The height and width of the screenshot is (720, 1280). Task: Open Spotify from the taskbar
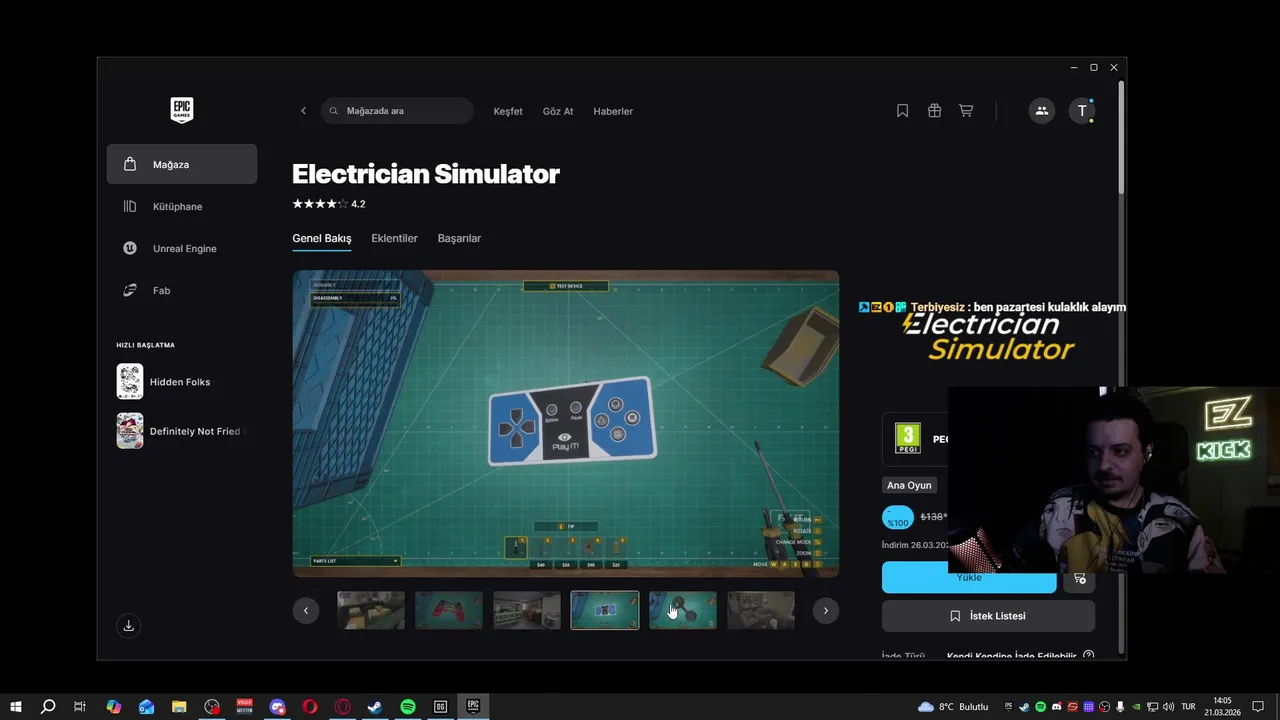(x=408, y=707)
